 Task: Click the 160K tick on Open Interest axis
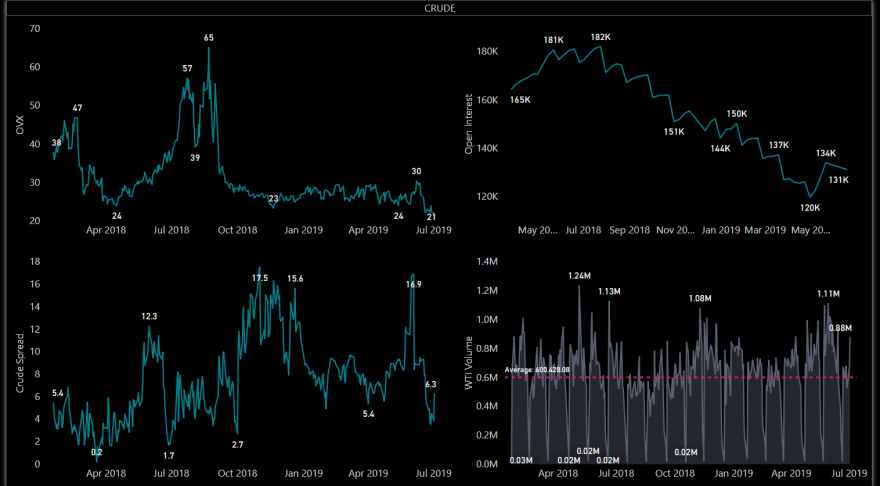coord(487,100)
